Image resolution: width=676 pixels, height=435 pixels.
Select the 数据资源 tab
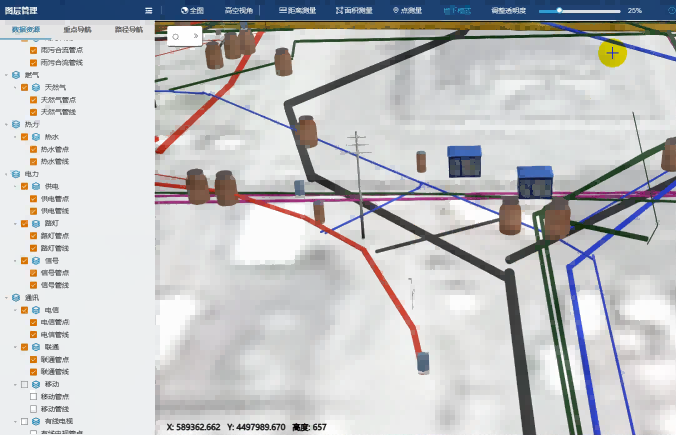26,30
